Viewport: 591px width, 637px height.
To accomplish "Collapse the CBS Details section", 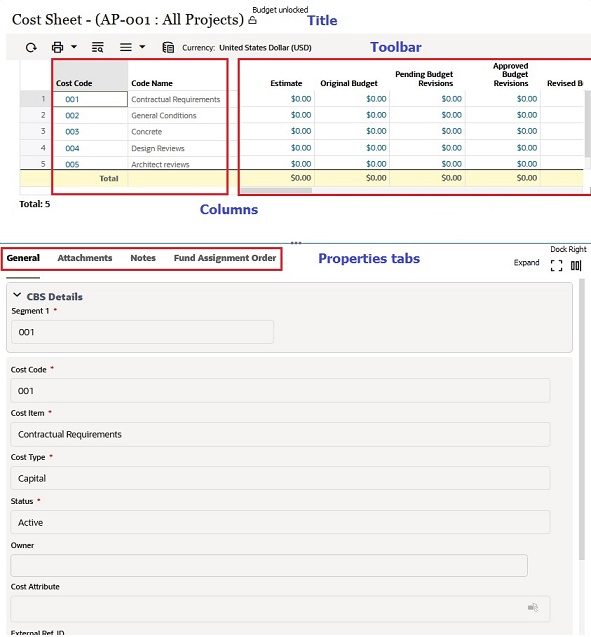I will pos(17,295).
